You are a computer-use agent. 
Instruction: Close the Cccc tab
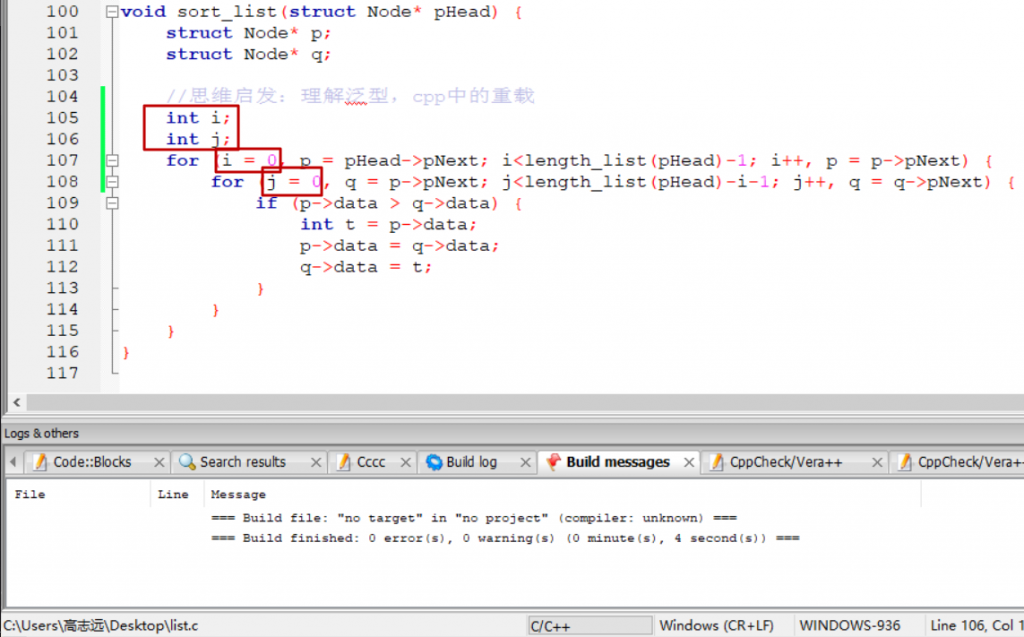click(405, 462)
